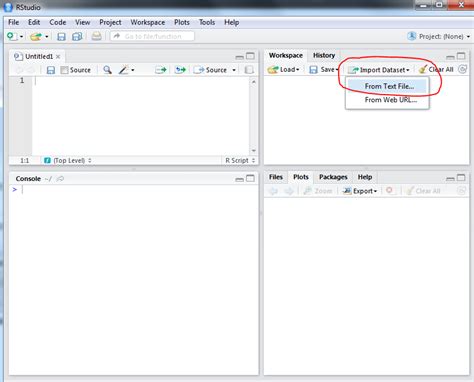Open the View menu
This screenshot has height=382, width=474.
83,22
